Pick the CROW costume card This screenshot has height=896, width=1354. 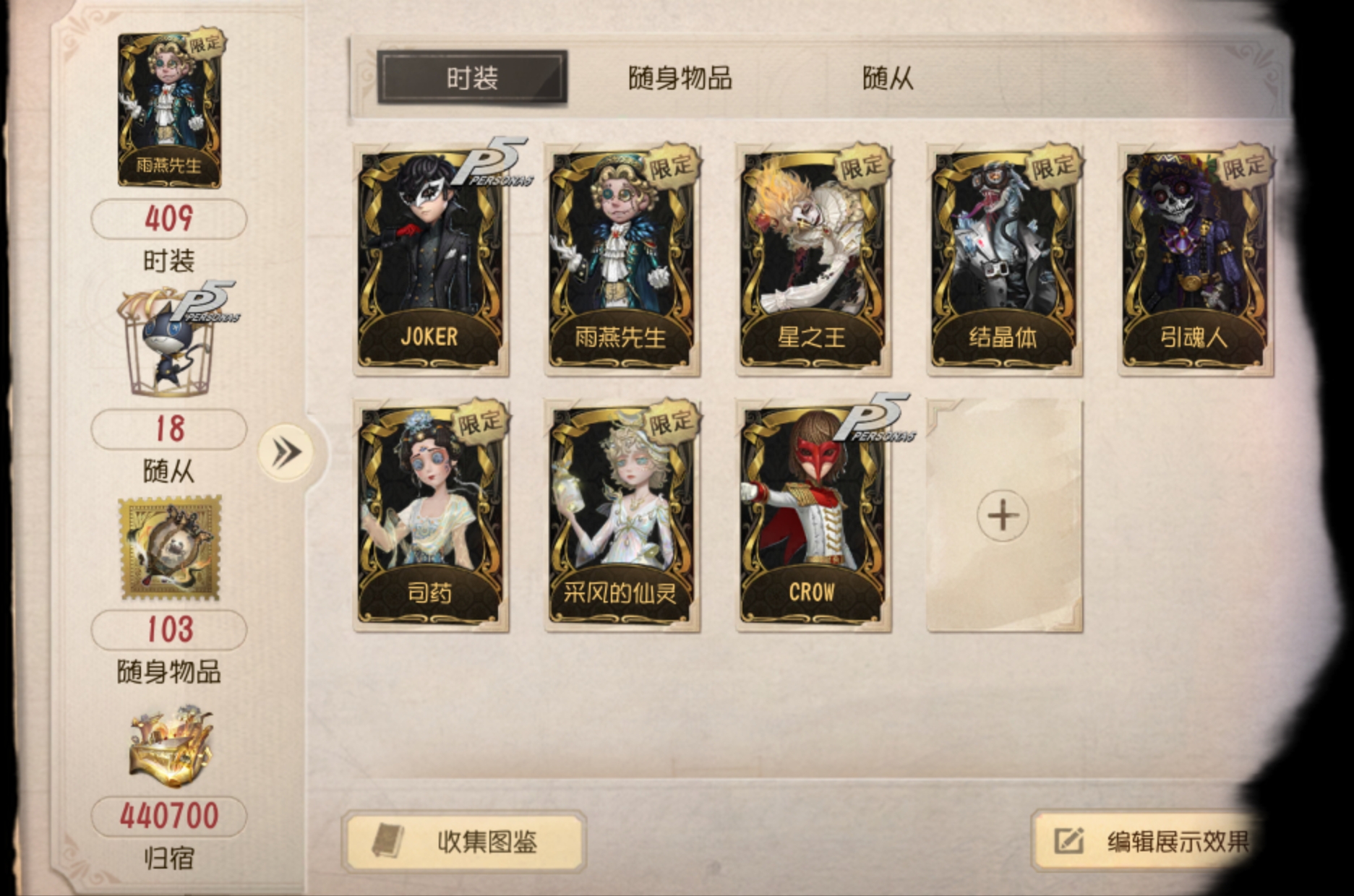pos(813,516)
